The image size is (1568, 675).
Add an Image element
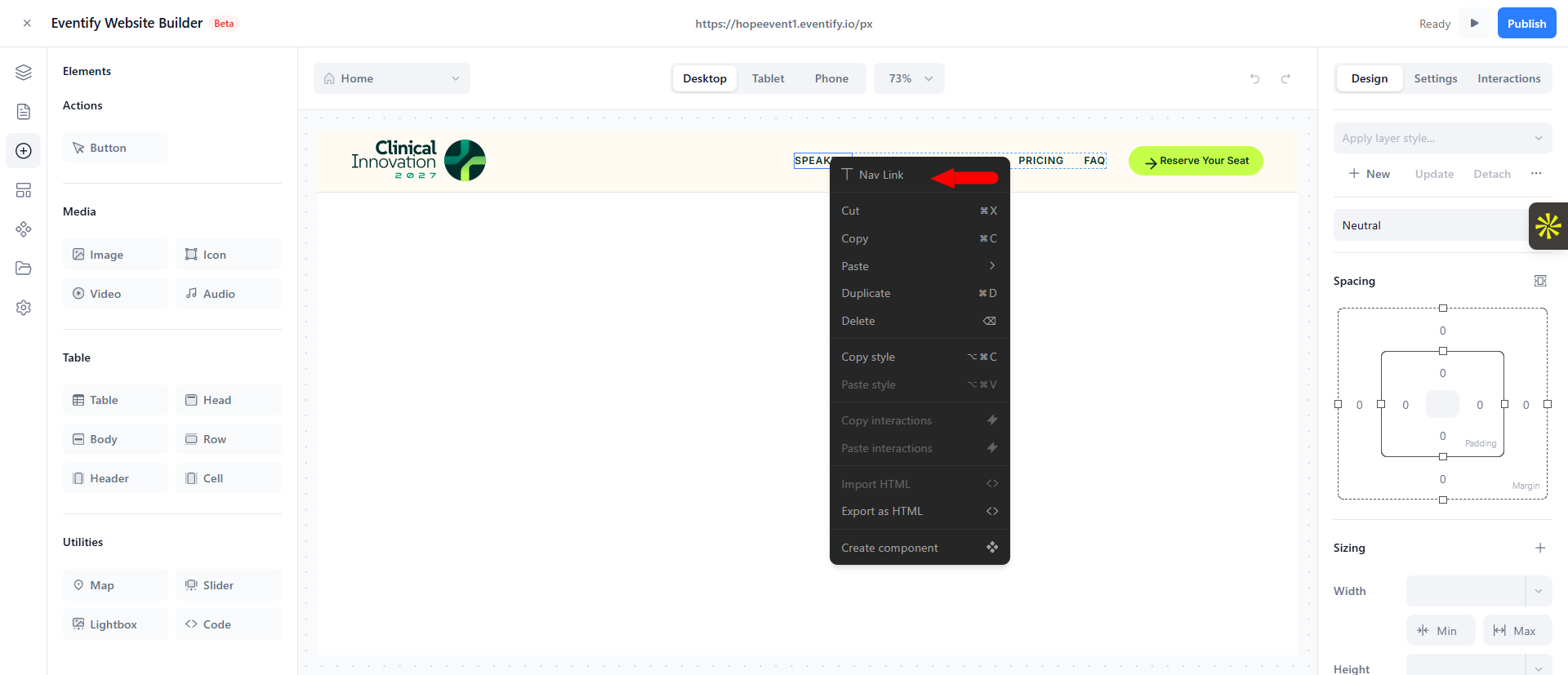[115, 255]
